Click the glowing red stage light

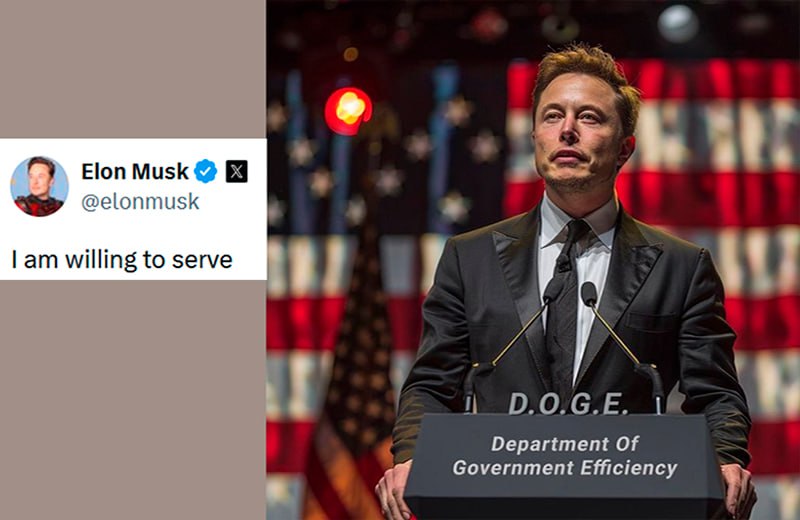[x=348, y=111]
